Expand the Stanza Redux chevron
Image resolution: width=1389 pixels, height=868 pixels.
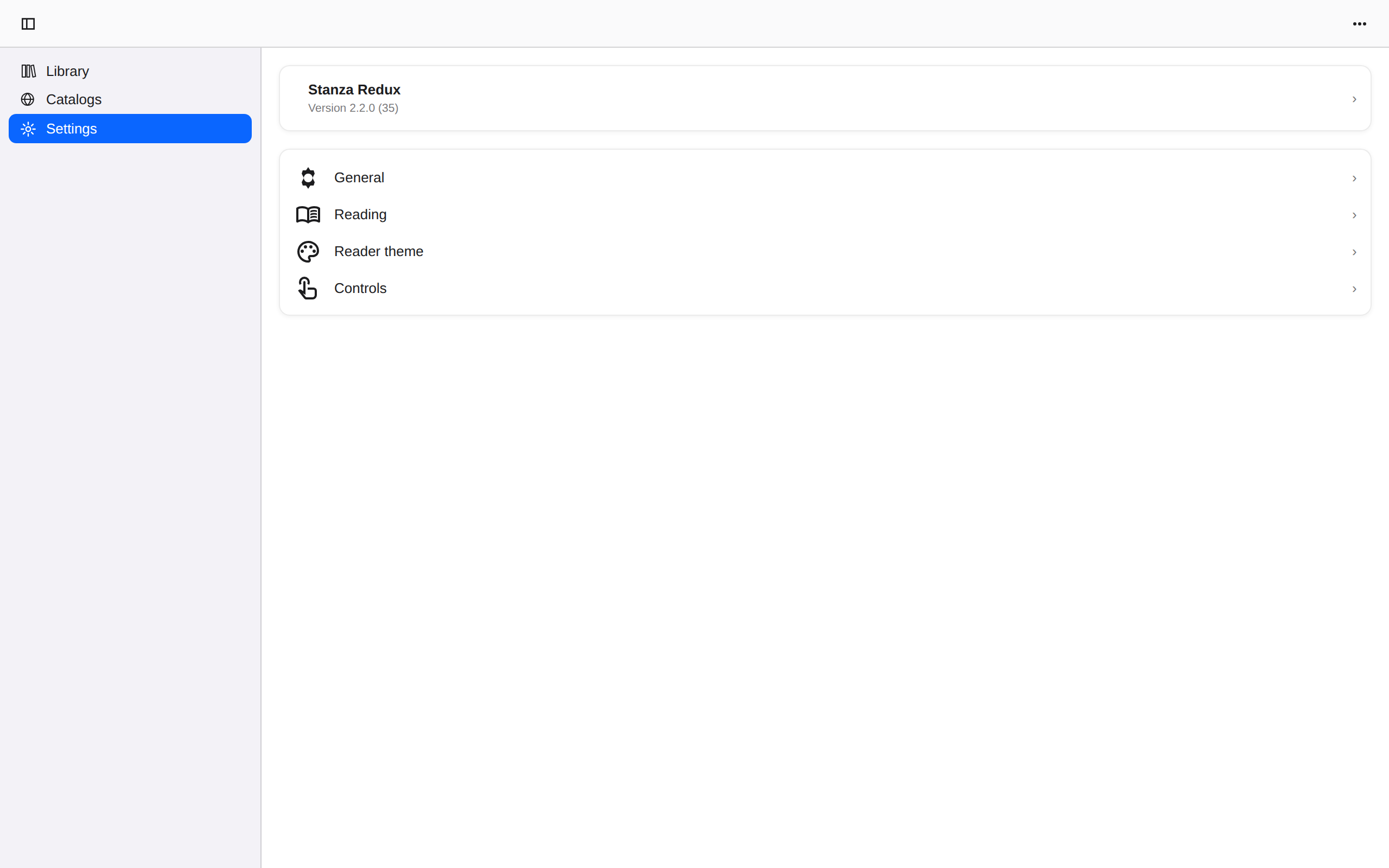coord(1354,99)
